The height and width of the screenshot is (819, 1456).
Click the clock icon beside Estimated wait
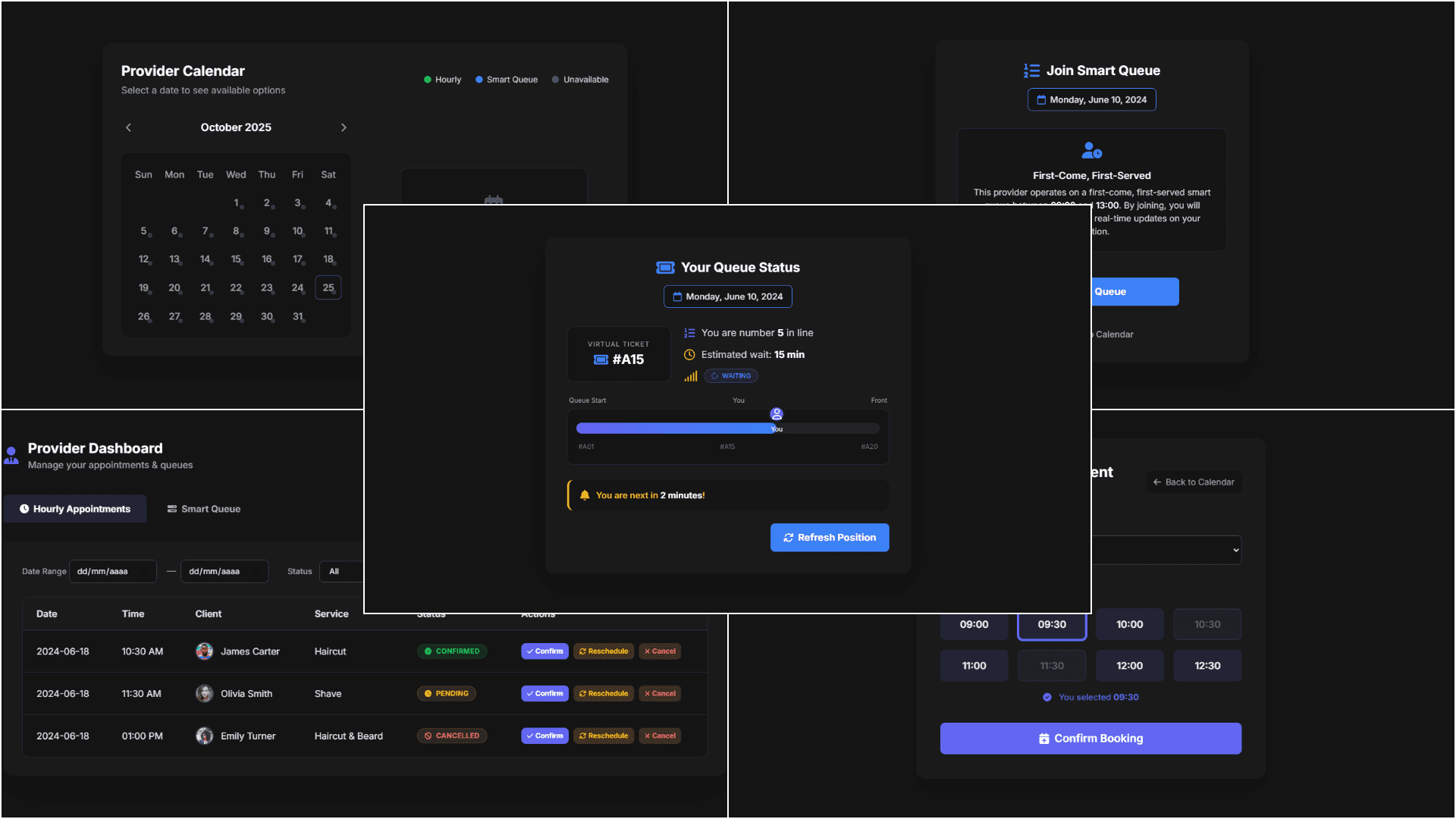pyautogui.click(x=689, y=355)
